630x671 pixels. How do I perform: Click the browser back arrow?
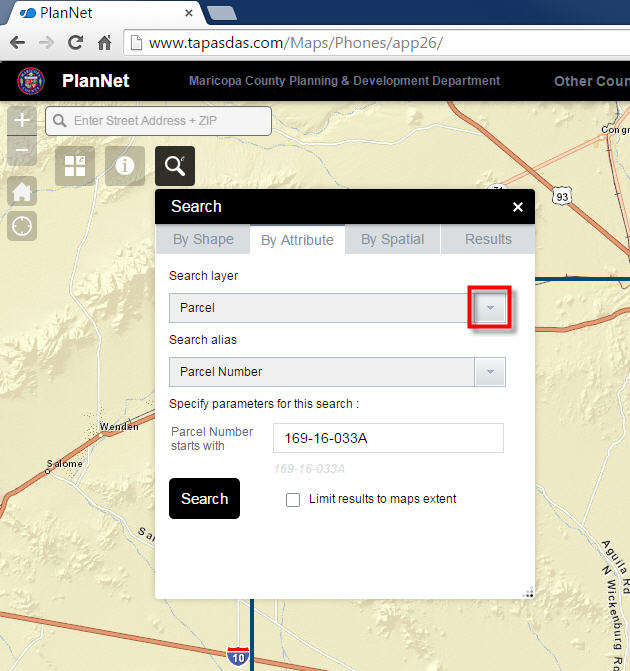18,43
